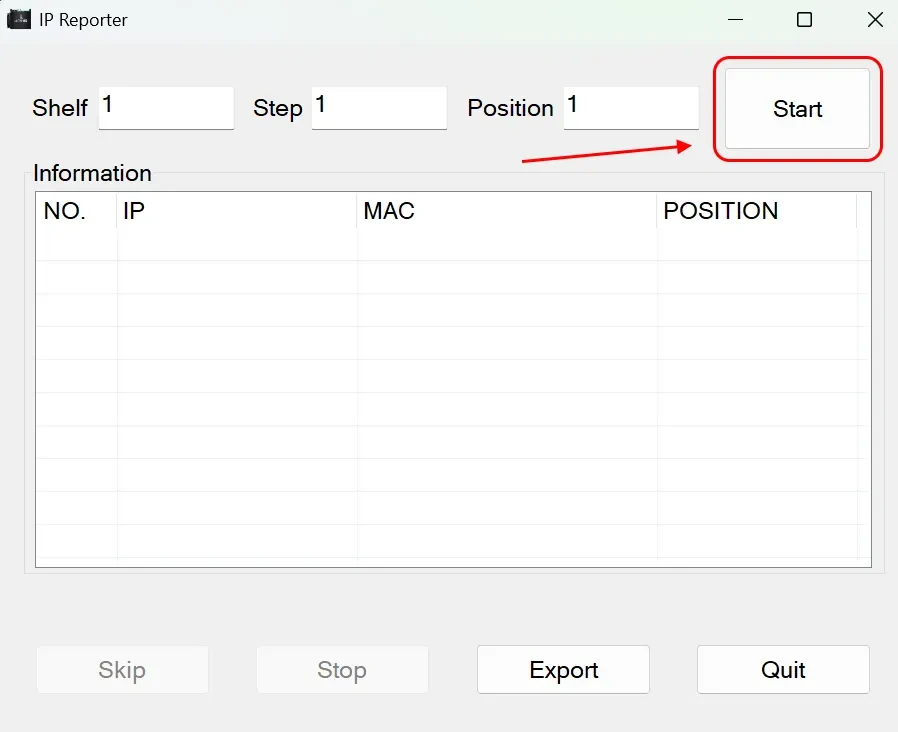
Task: Click the IP Reporter title text
Action: (84, 19)
